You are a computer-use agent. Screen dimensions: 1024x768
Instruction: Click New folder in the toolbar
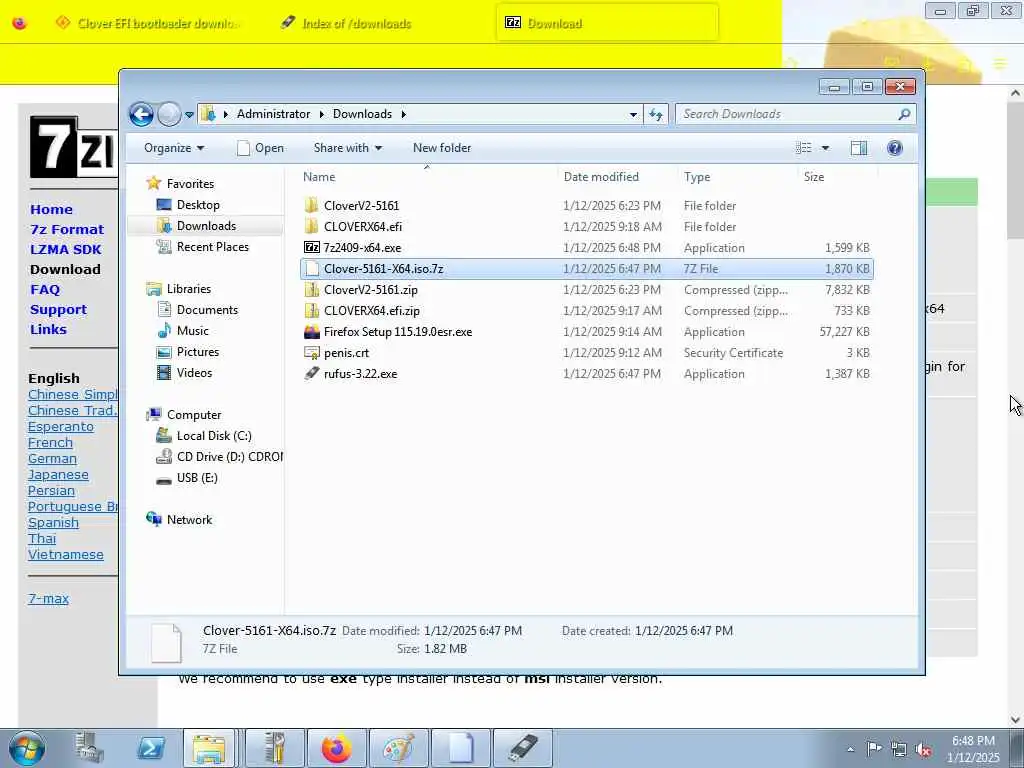(441, 148)
